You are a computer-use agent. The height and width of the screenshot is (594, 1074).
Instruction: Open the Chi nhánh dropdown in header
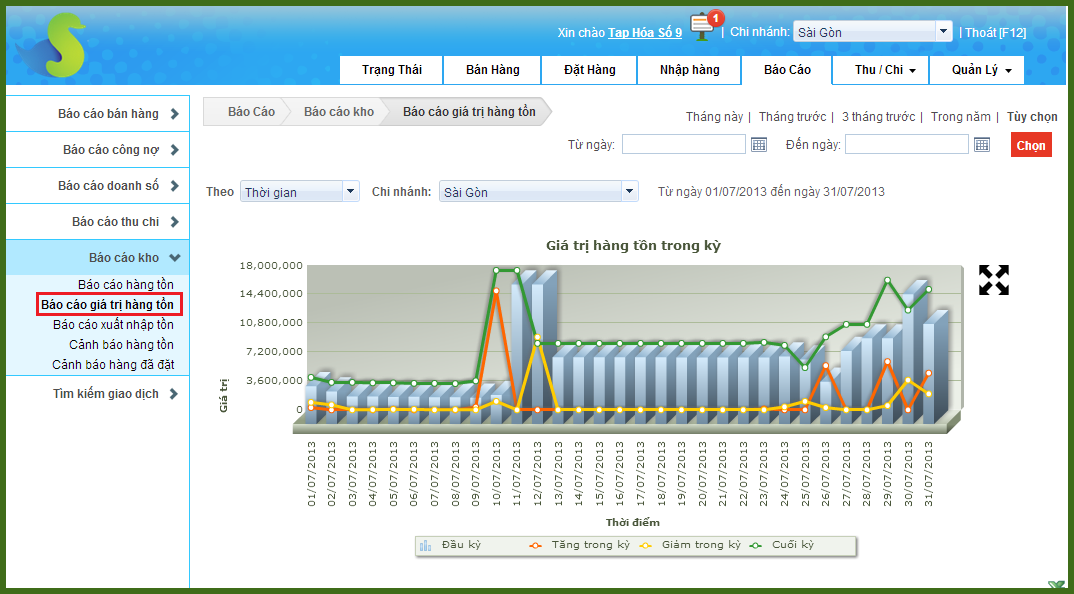coord(873,32)
